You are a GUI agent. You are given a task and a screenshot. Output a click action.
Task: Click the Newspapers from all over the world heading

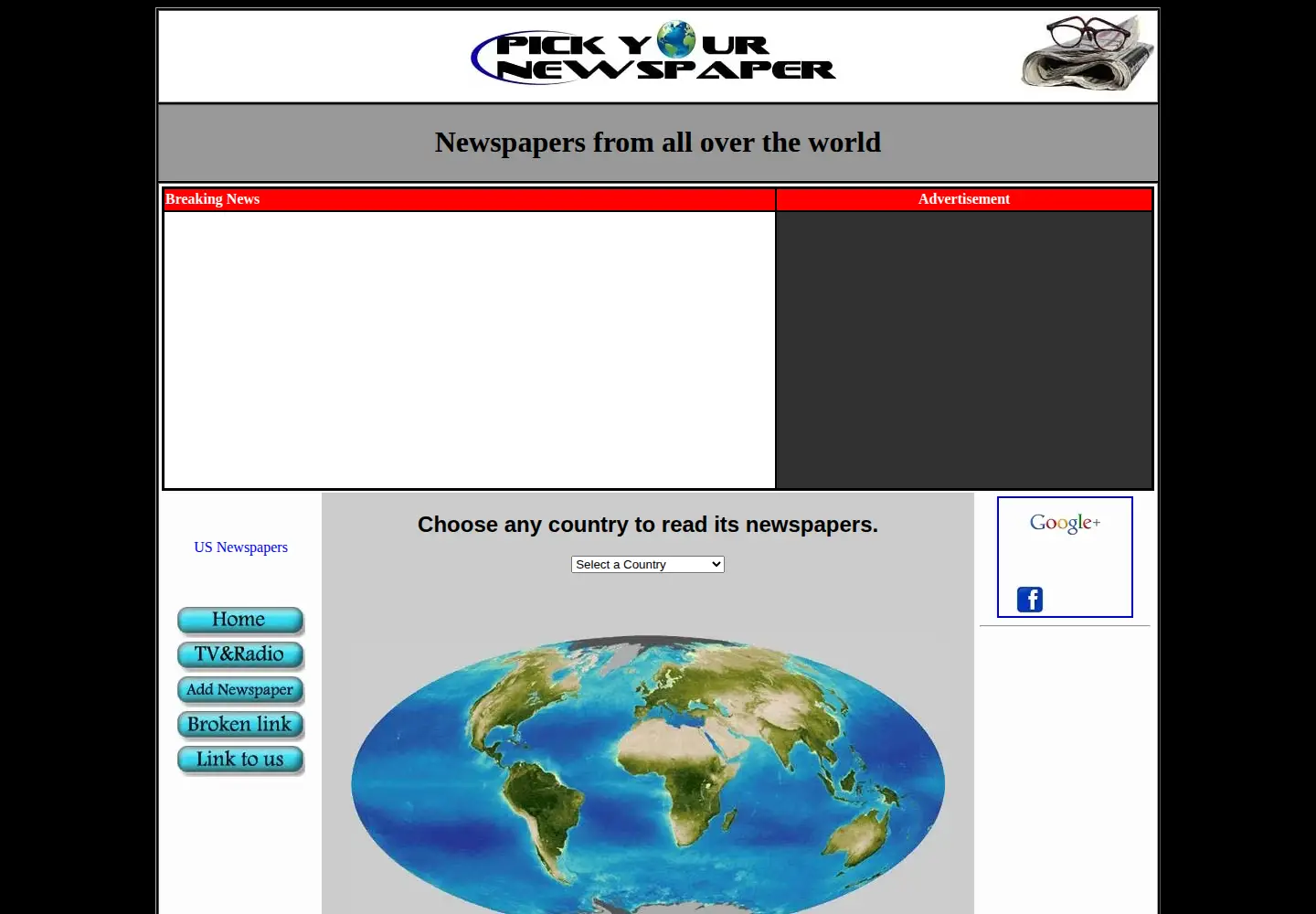658,143
